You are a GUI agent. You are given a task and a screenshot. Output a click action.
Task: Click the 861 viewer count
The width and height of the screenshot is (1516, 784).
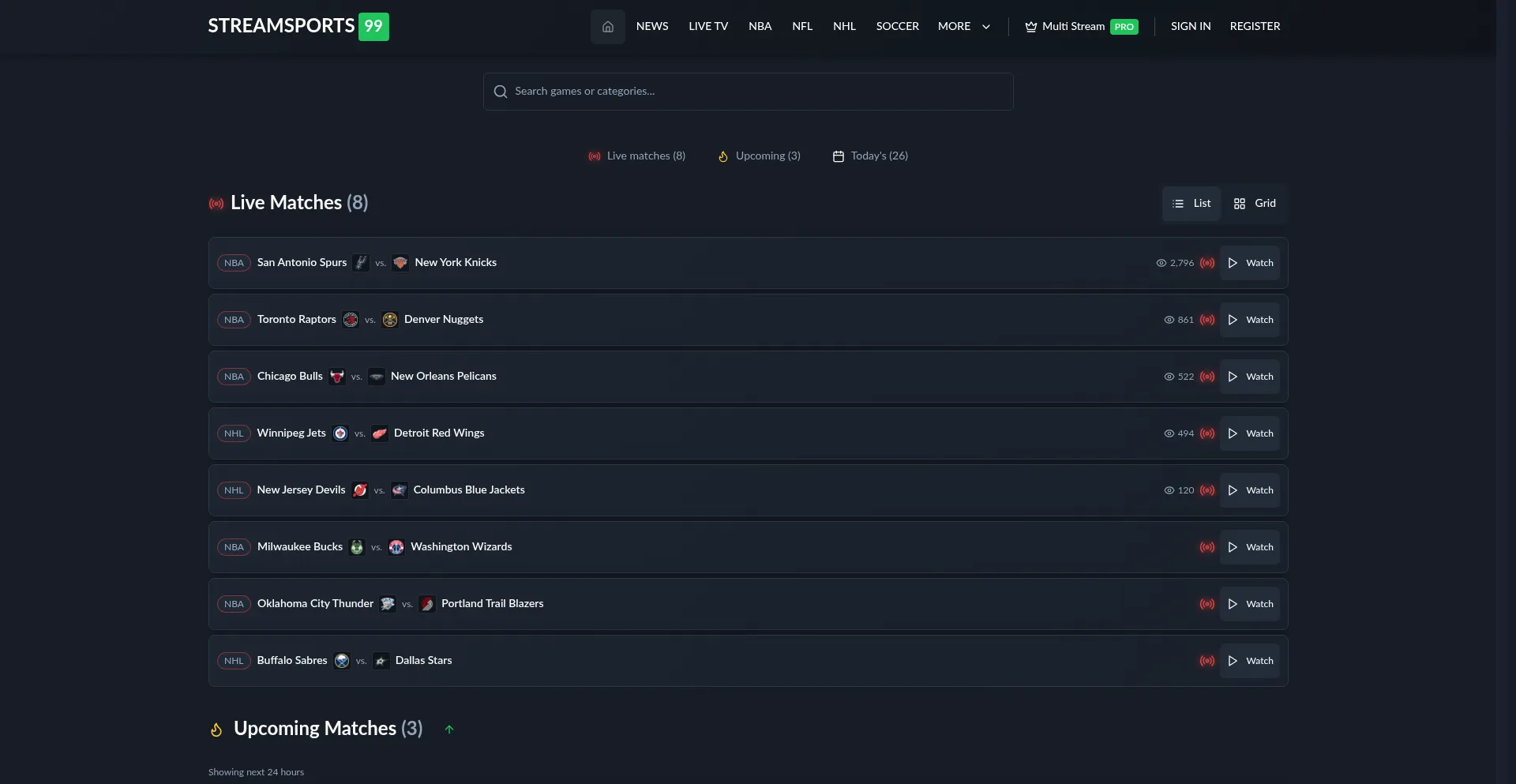(1186, 320)
